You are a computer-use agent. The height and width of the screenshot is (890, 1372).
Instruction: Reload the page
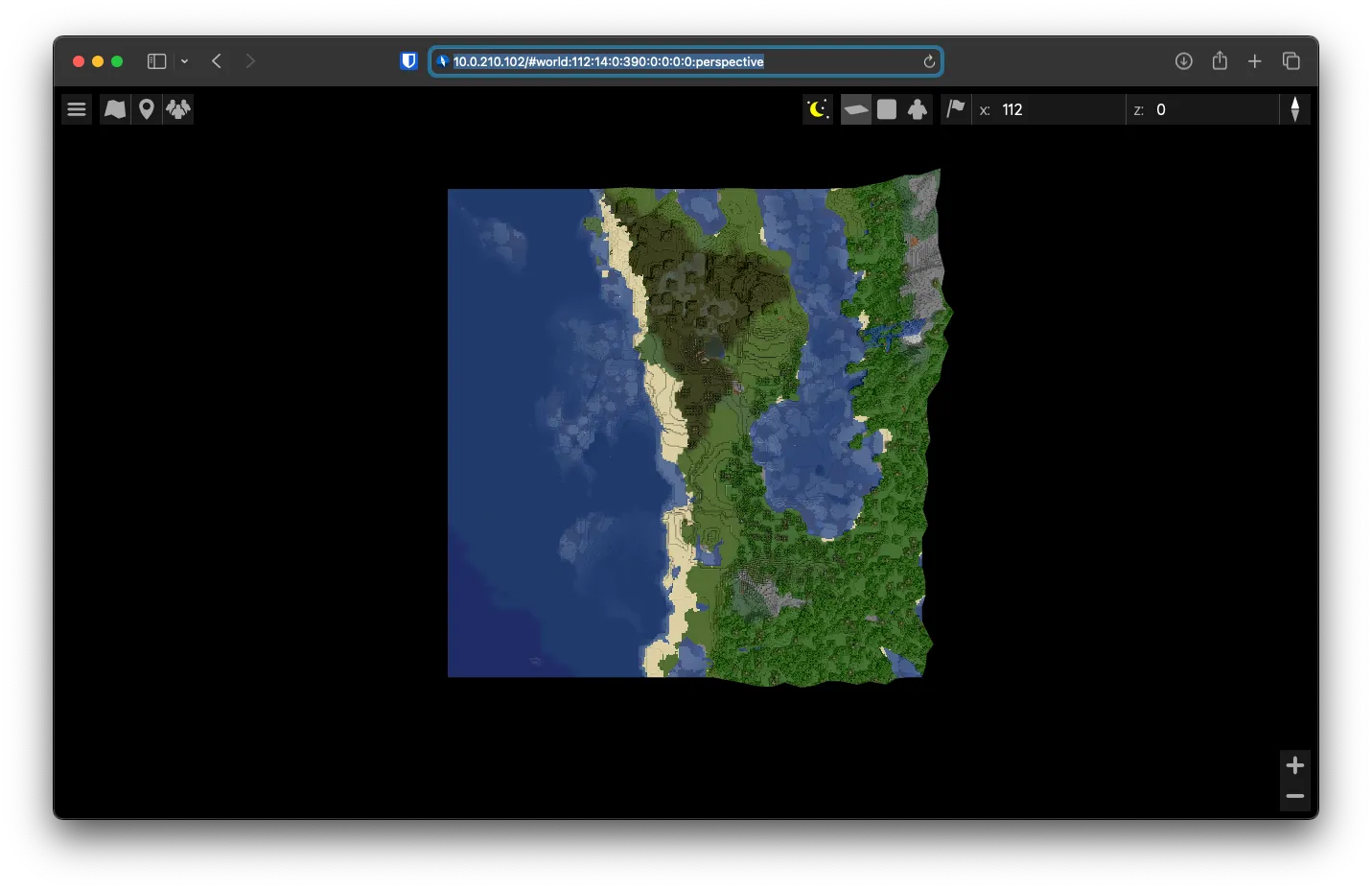[x=929, y=61]
